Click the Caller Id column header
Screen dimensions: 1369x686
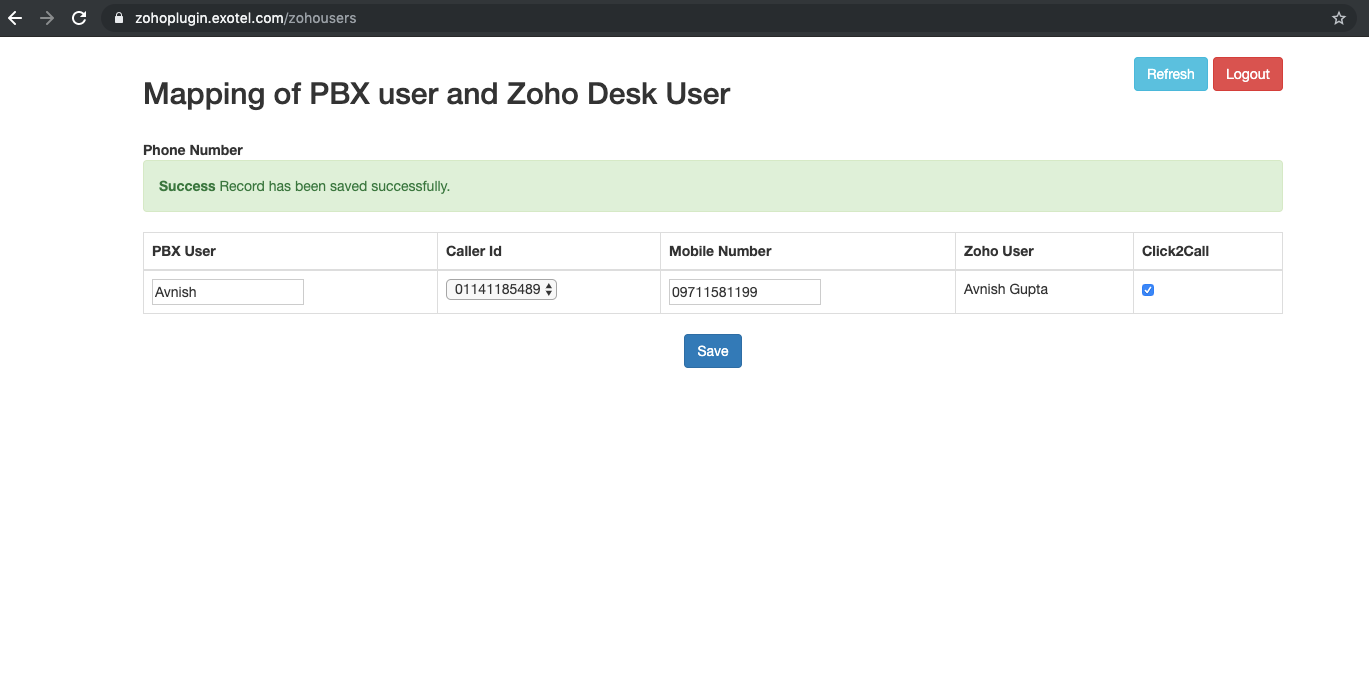click(x=549, y=251)
